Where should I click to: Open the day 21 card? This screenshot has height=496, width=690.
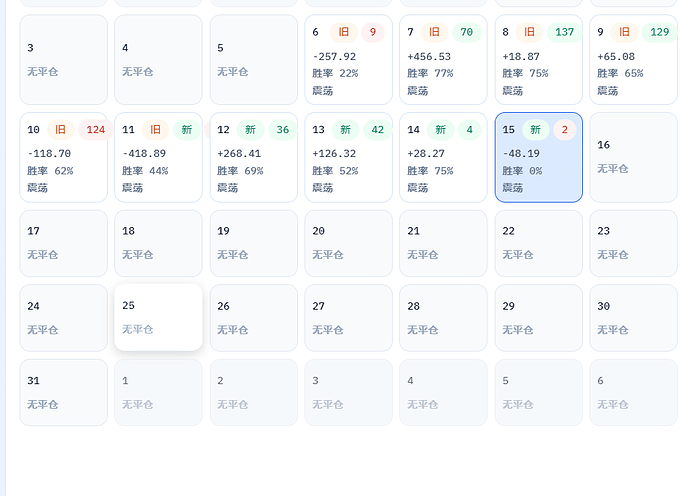click(443, 243)
